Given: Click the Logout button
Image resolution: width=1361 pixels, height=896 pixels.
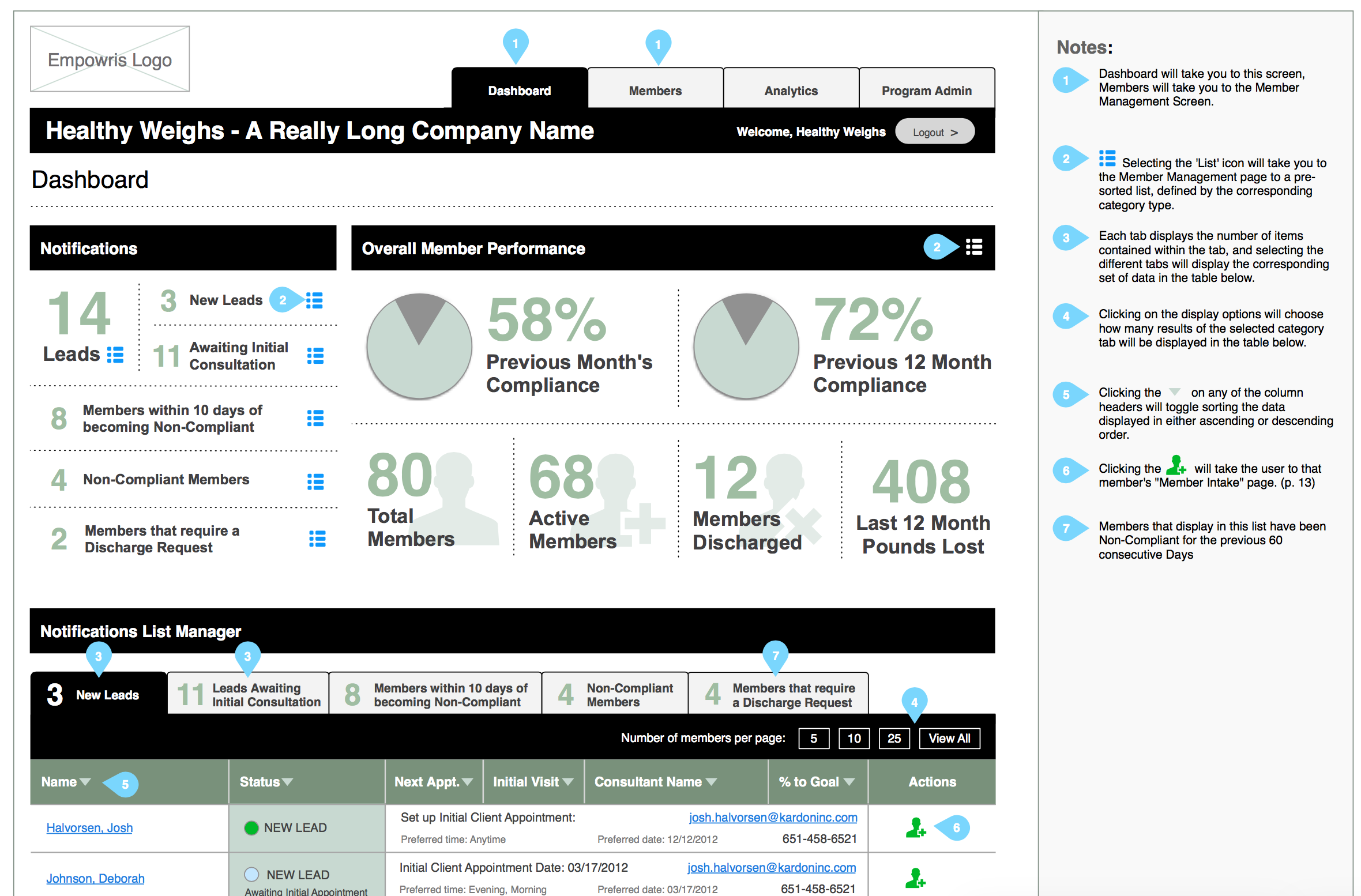Looking at the screenshot, I should [935, 132].
